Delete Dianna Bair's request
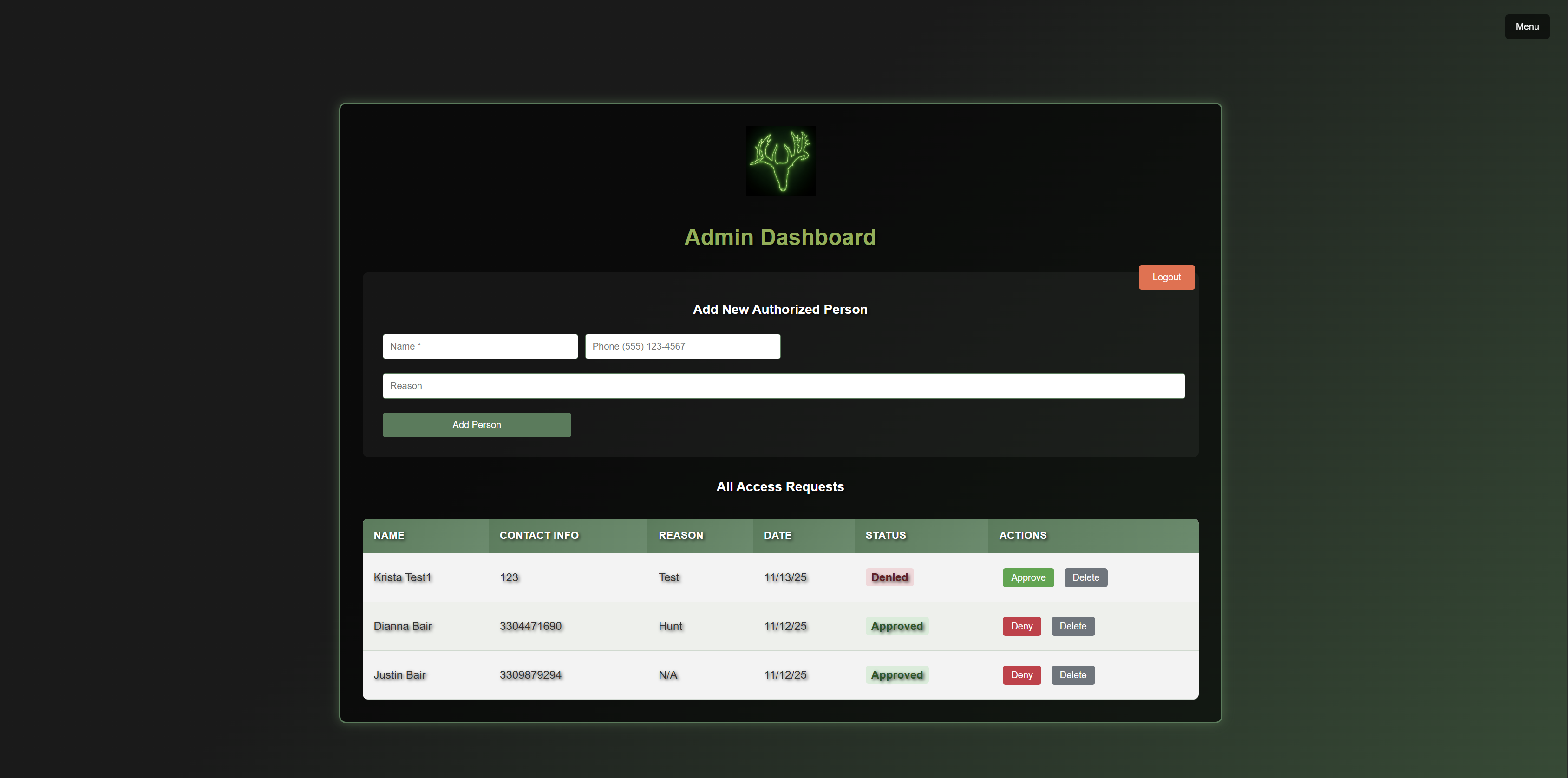 point(1072,626)
